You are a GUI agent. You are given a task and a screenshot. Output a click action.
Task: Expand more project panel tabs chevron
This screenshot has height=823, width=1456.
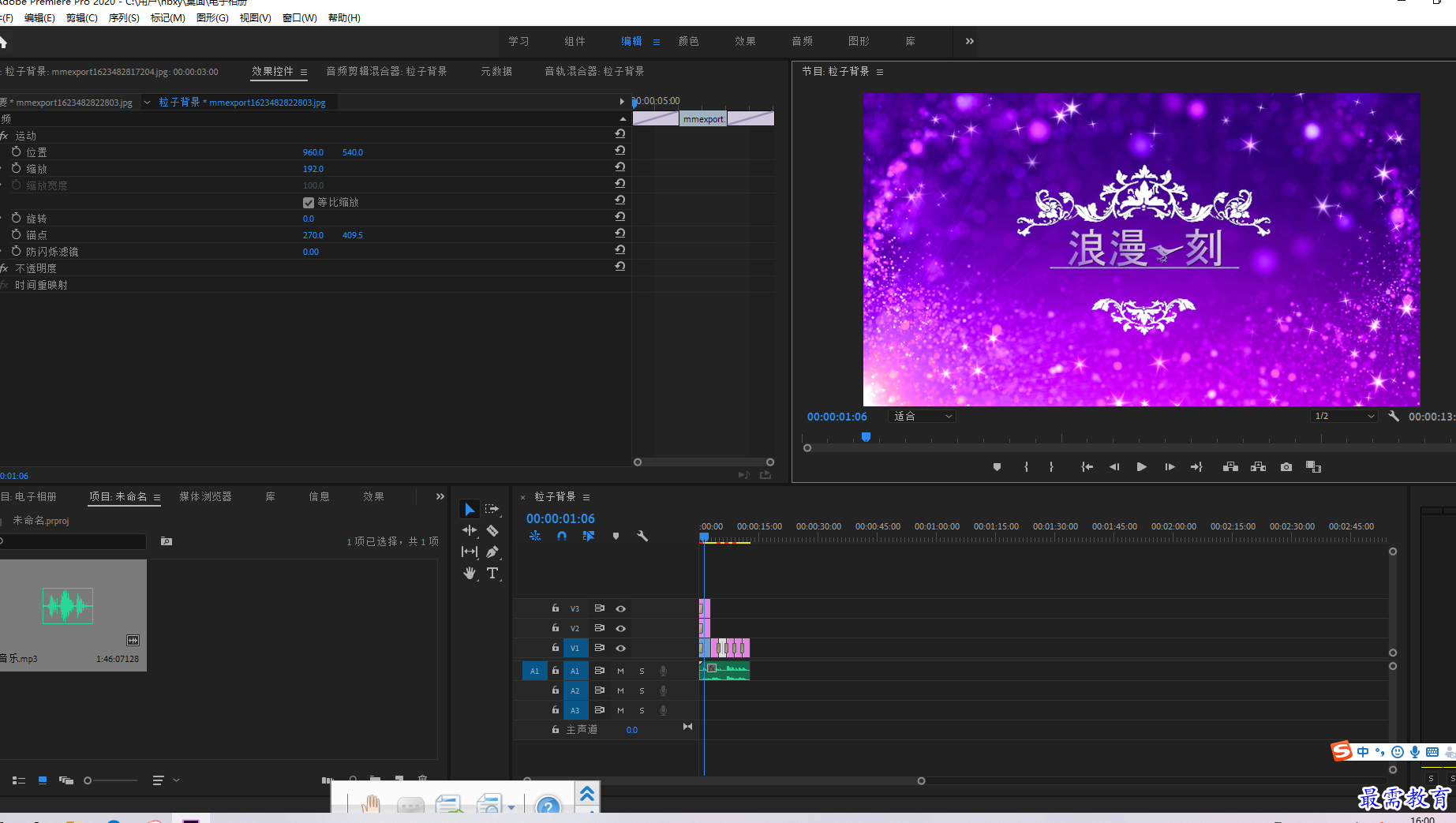coord(440,496)
